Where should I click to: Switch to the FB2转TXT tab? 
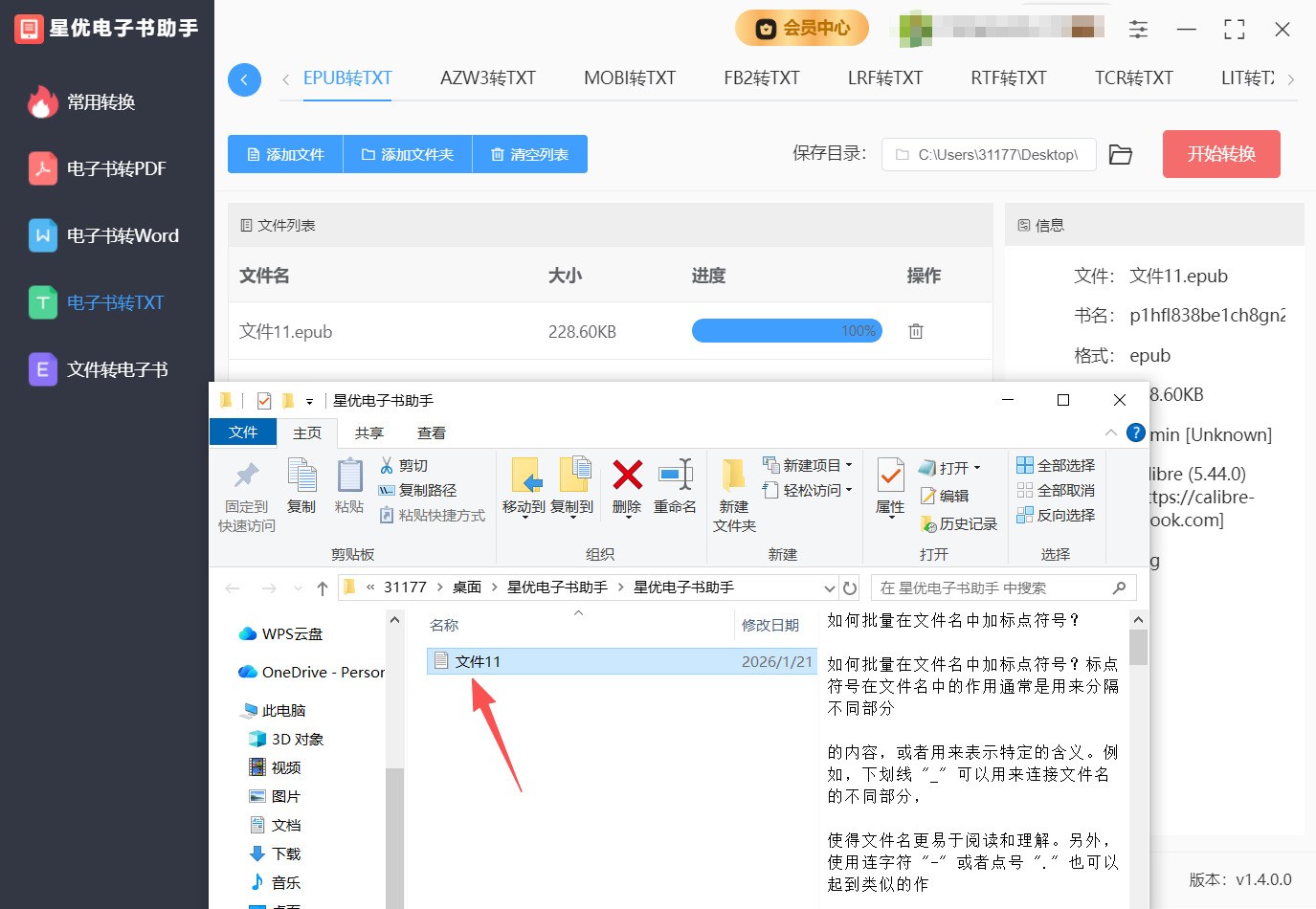click(x=762, y=78)
